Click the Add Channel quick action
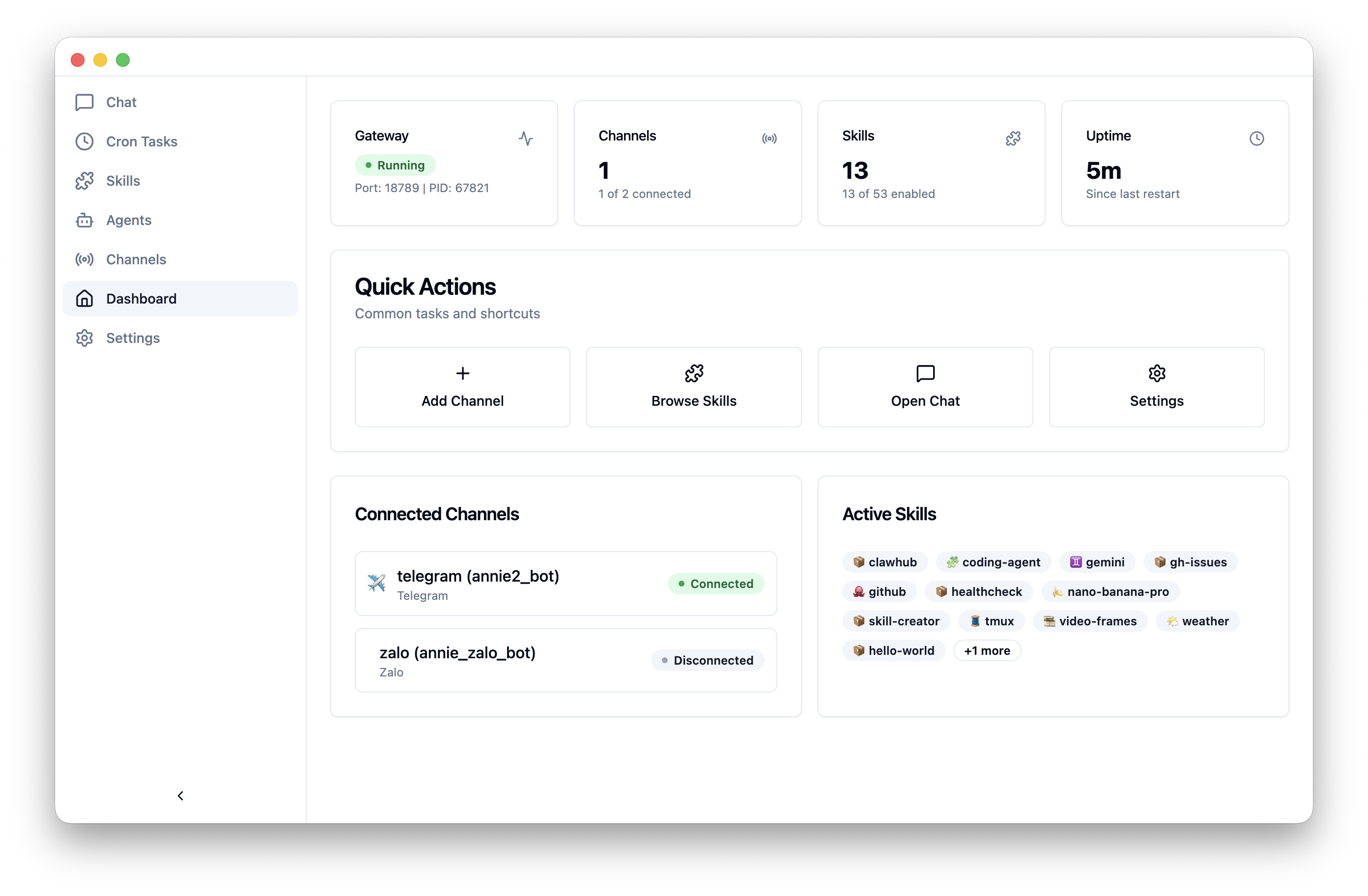 coord(462,387)
